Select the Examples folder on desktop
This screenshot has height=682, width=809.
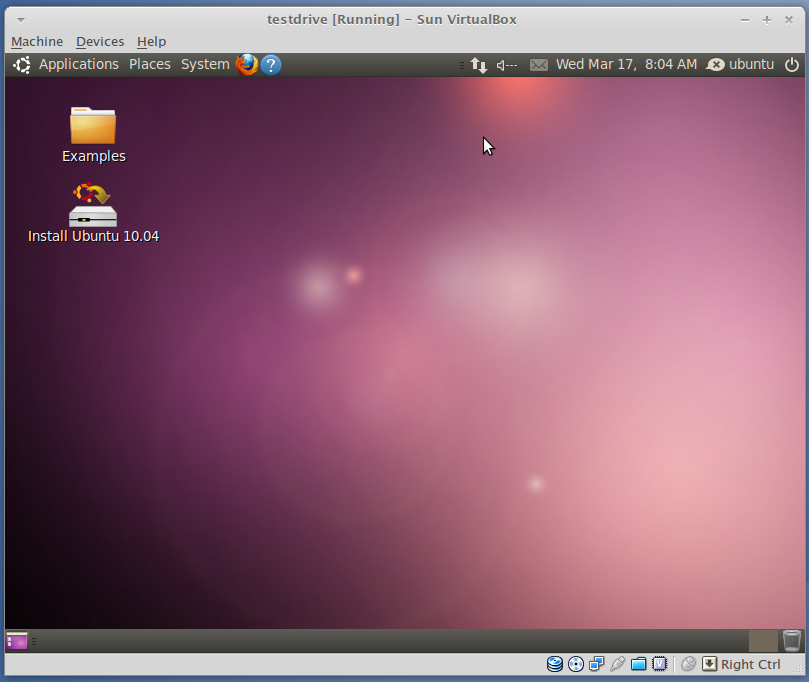pos(93,135)
